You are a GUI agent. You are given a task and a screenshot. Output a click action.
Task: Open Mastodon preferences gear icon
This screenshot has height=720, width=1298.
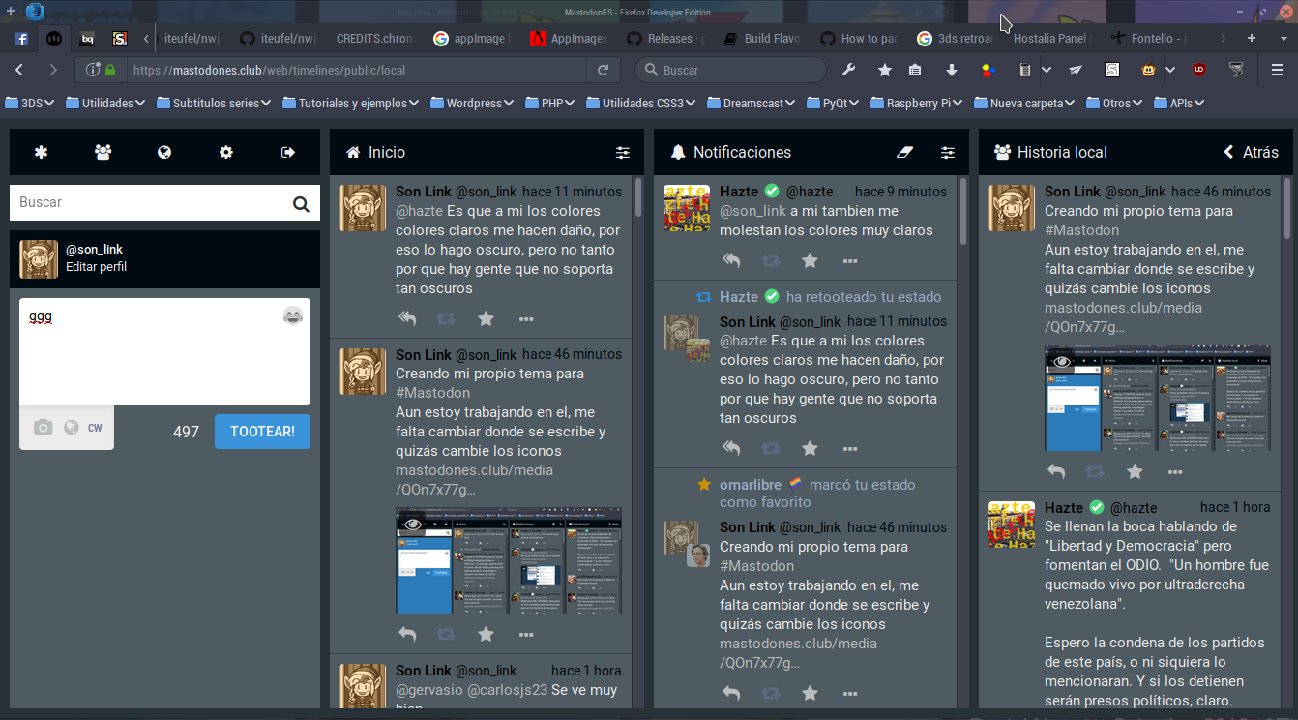tap(226, 152)
